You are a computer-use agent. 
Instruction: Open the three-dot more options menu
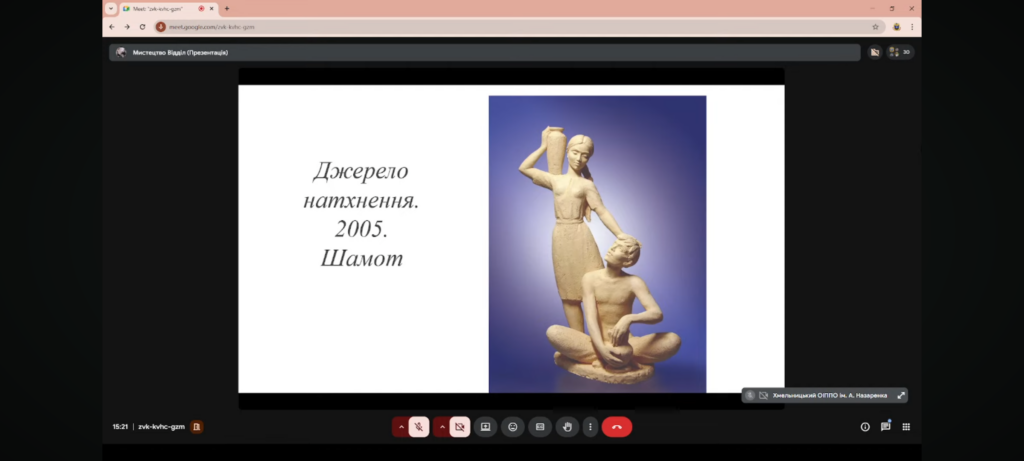tap(590, 427)
